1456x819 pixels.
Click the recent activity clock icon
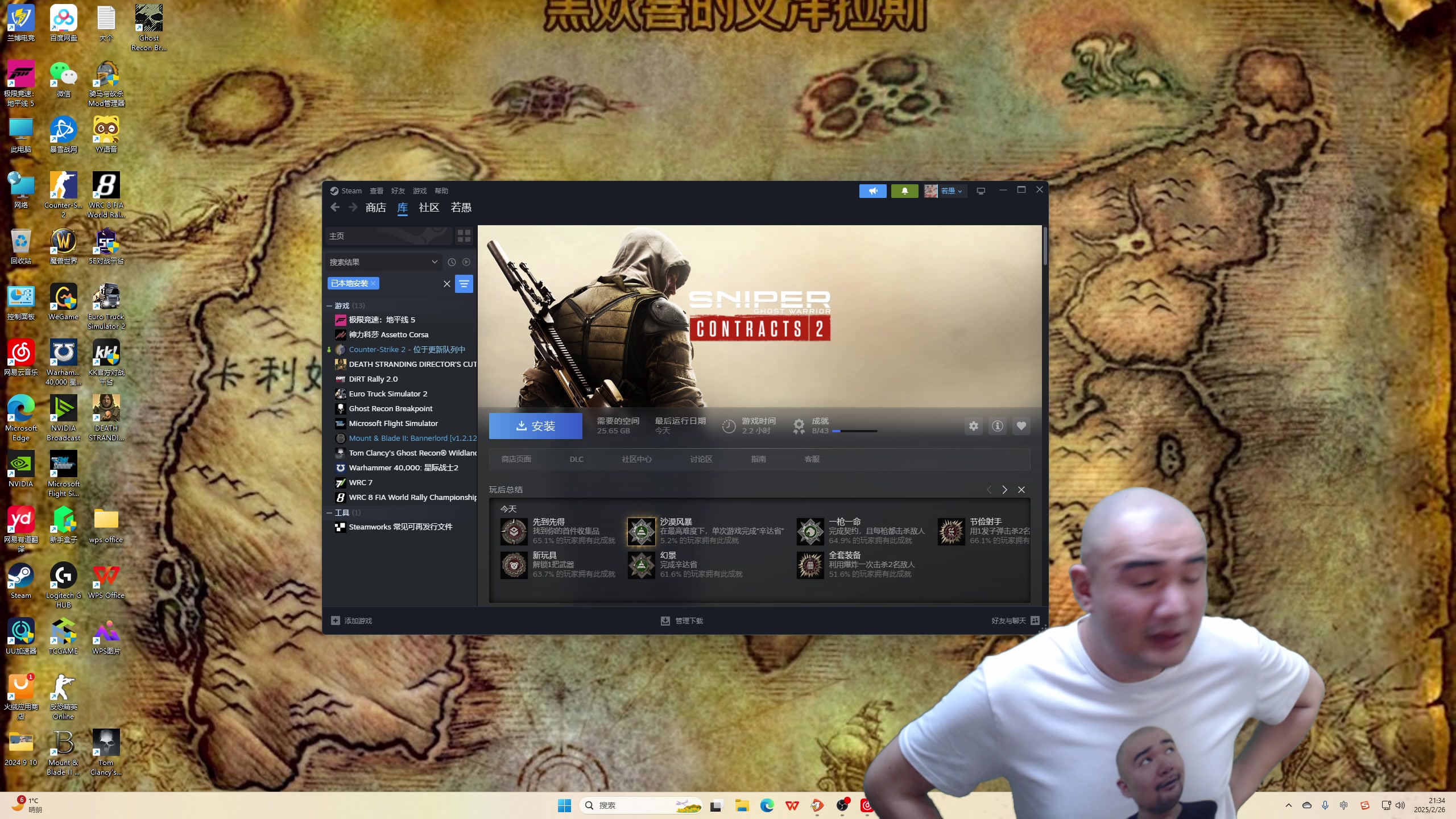[452, 262]
